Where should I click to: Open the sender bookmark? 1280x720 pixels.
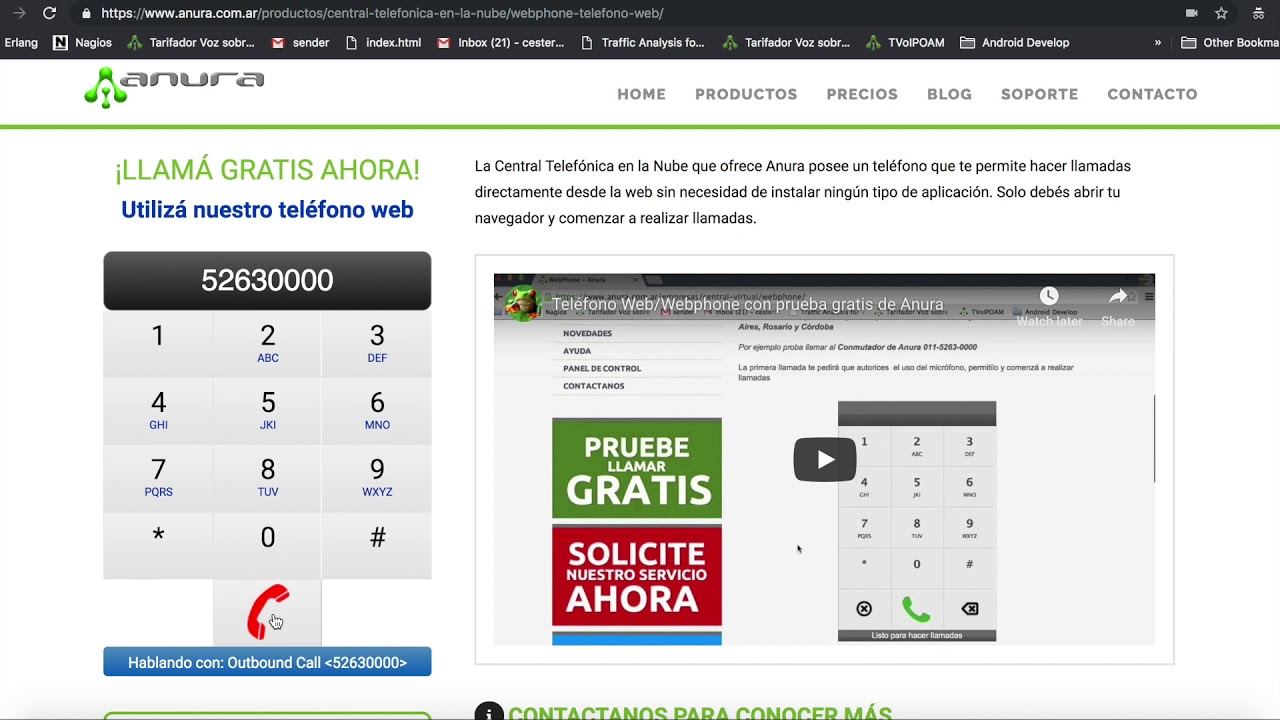[300, 43]
